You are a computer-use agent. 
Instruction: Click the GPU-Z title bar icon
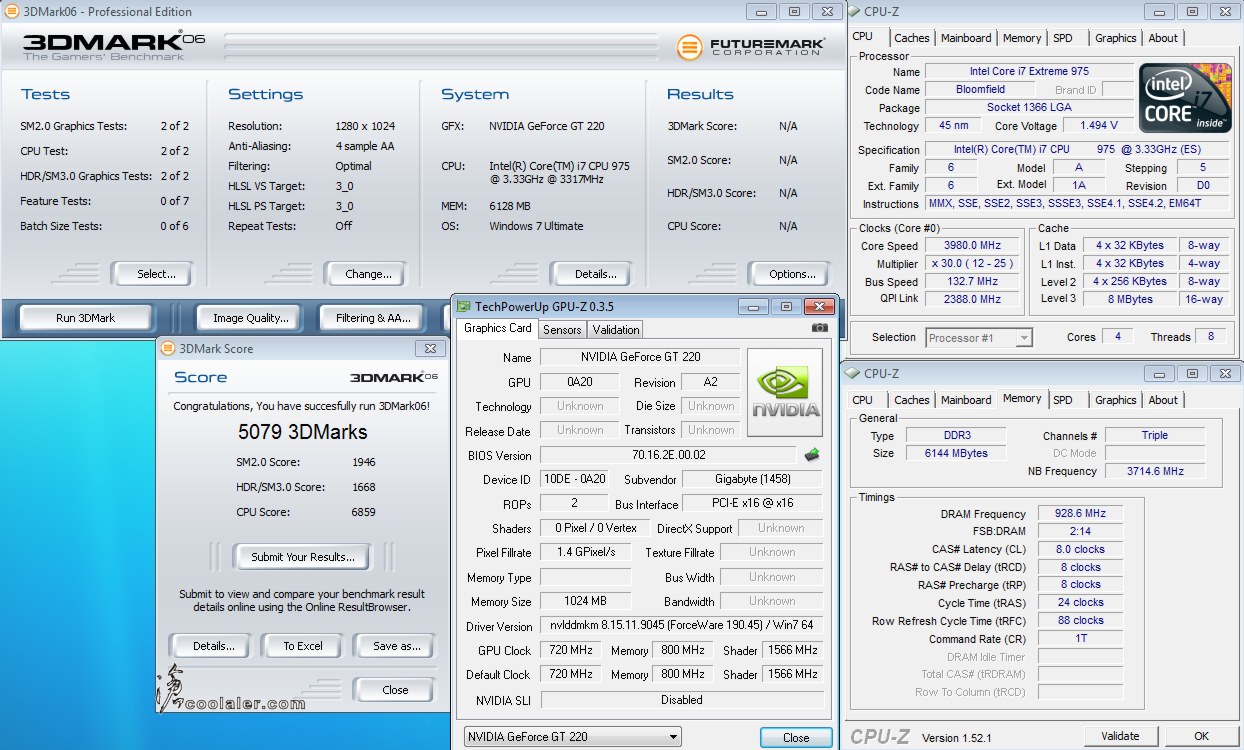point(463,307)
